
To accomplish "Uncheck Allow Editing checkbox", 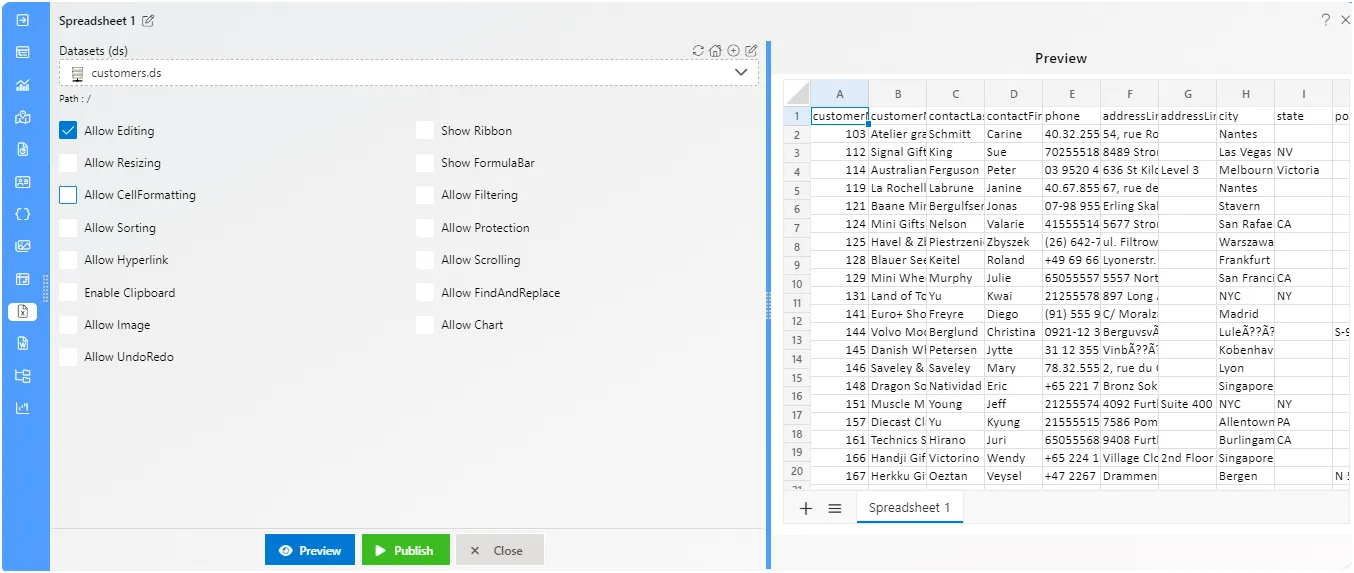I will pyautogui.click(x=68, y=131).
